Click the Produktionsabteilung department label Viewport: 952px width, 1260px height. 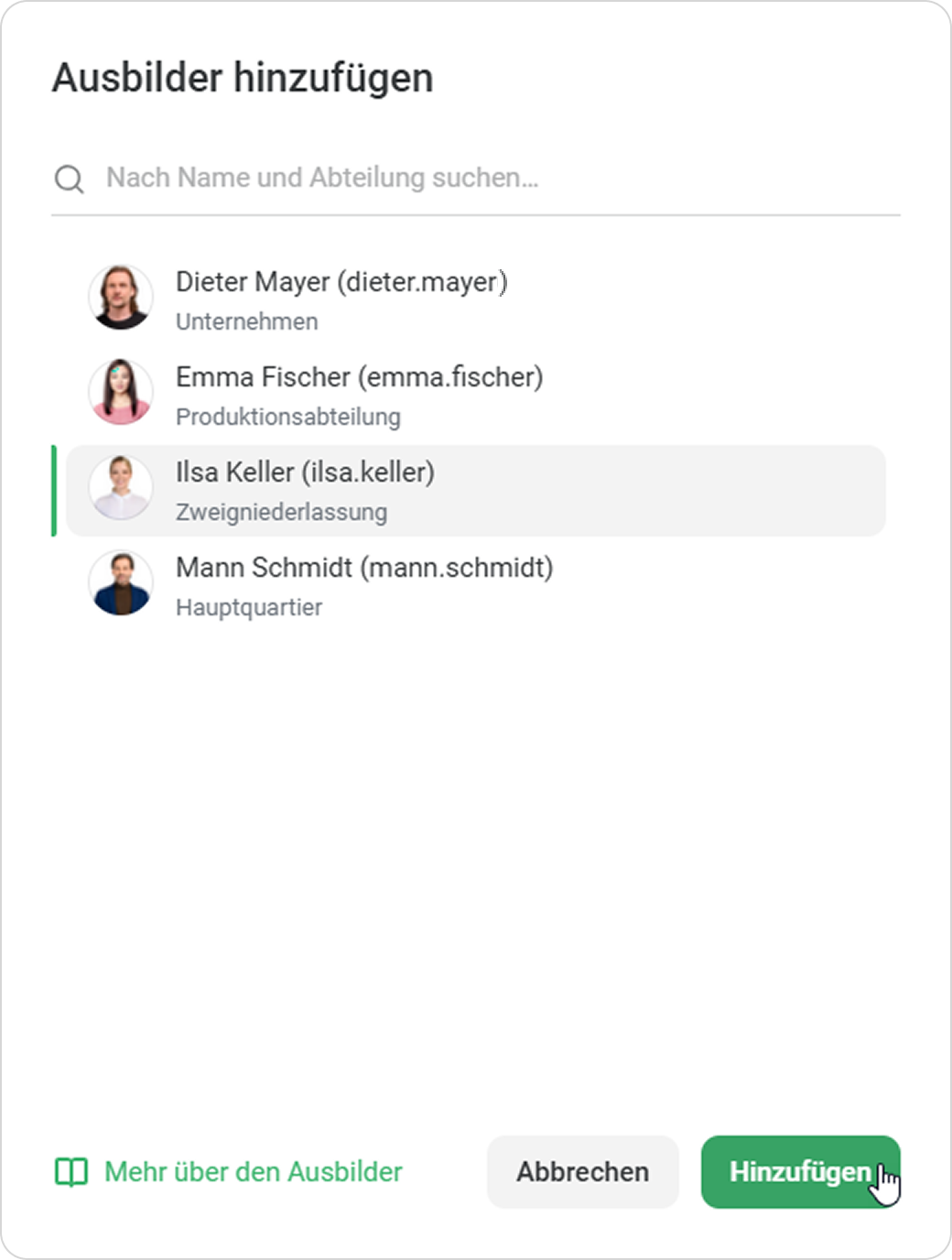pos(288,418)
